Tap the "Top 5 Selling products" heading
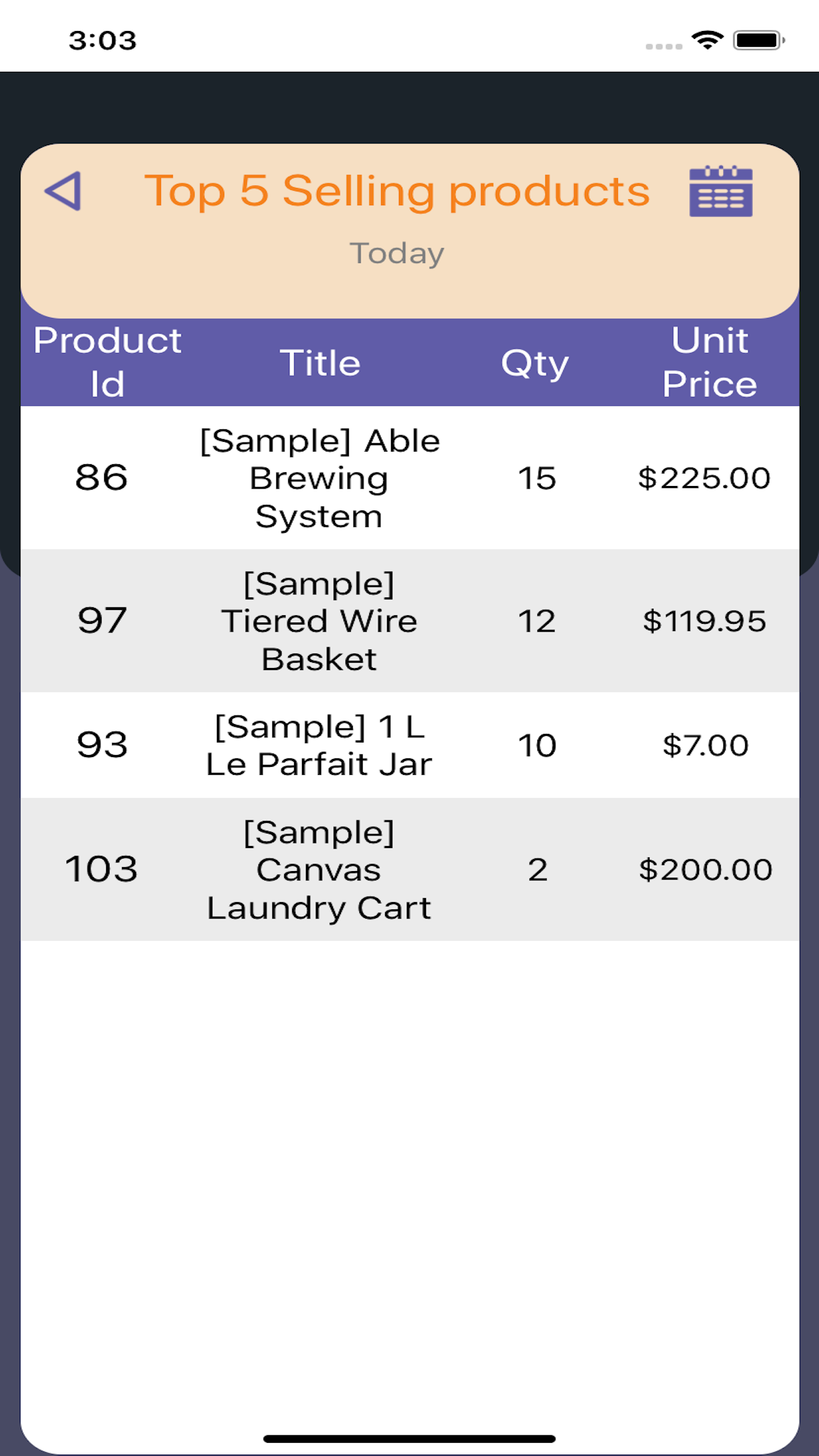This screenshot has height=1456, width=819. (x=397, y=191)
